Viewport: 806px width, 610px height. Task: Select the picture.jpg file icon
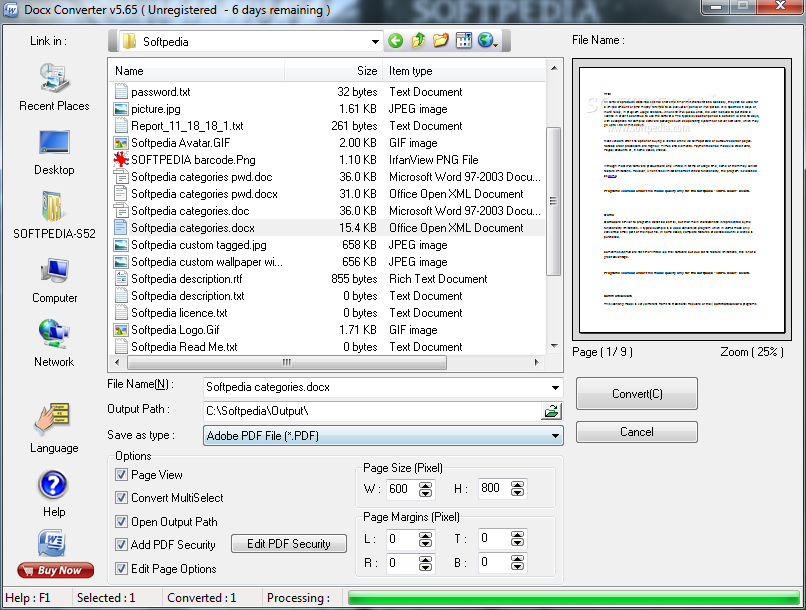121,109
